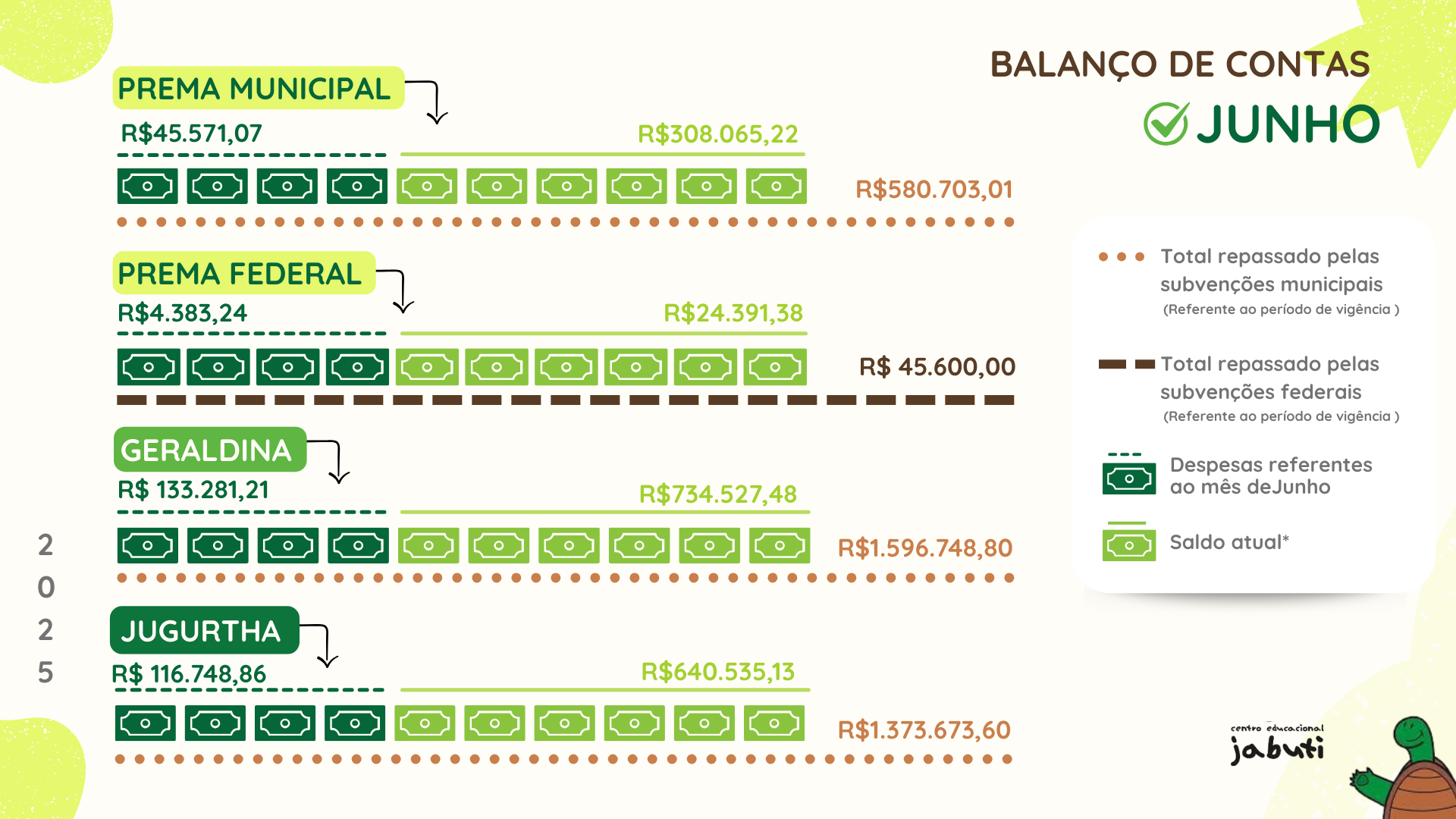Click the brown dashed federal legend marker
Image resolution: width=1456 pixels, height=819 pixels.
[x=1126, y=365]
